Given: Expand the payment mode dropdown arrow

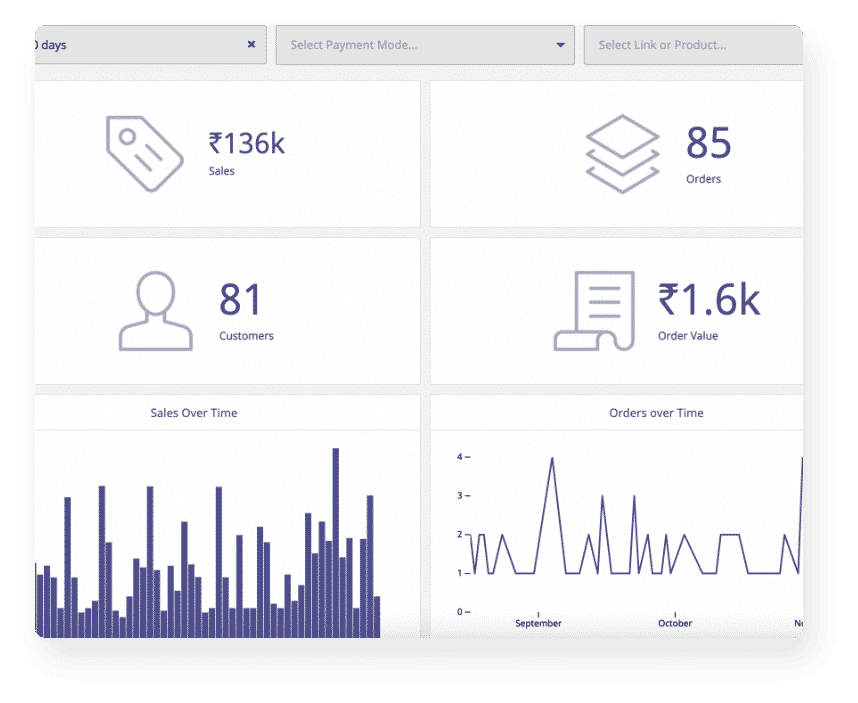Looking at the screenshot, I should 560,45.
